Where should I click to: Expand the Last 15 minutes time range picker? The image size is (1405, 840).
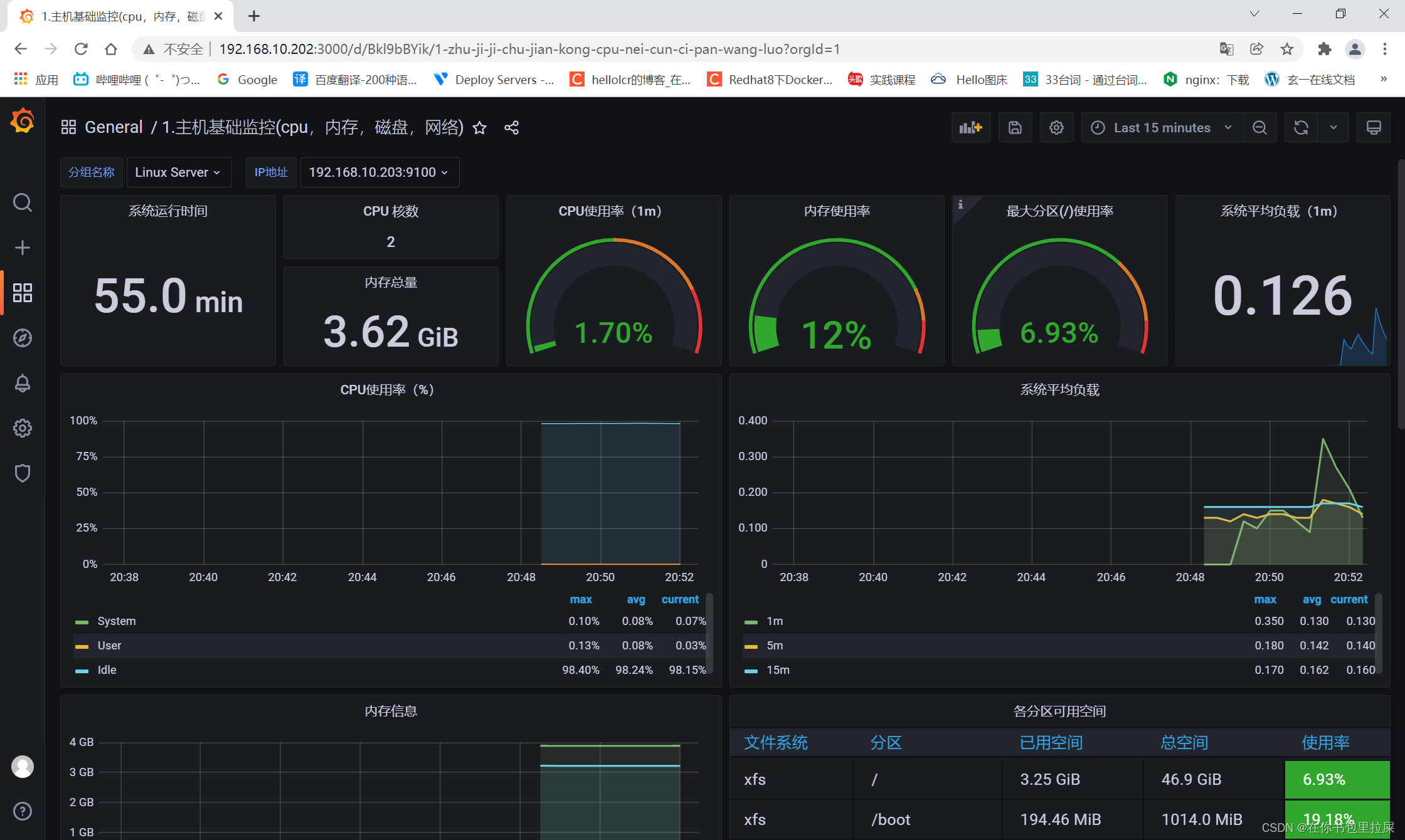1160,127
